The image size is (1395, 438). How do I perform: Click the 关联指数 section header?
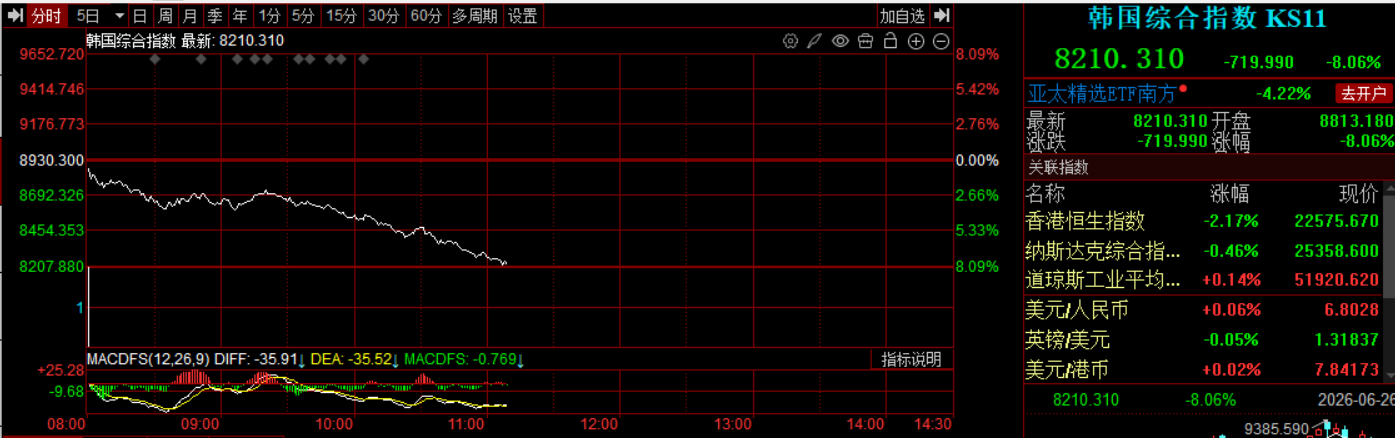tap(1059, 167)
